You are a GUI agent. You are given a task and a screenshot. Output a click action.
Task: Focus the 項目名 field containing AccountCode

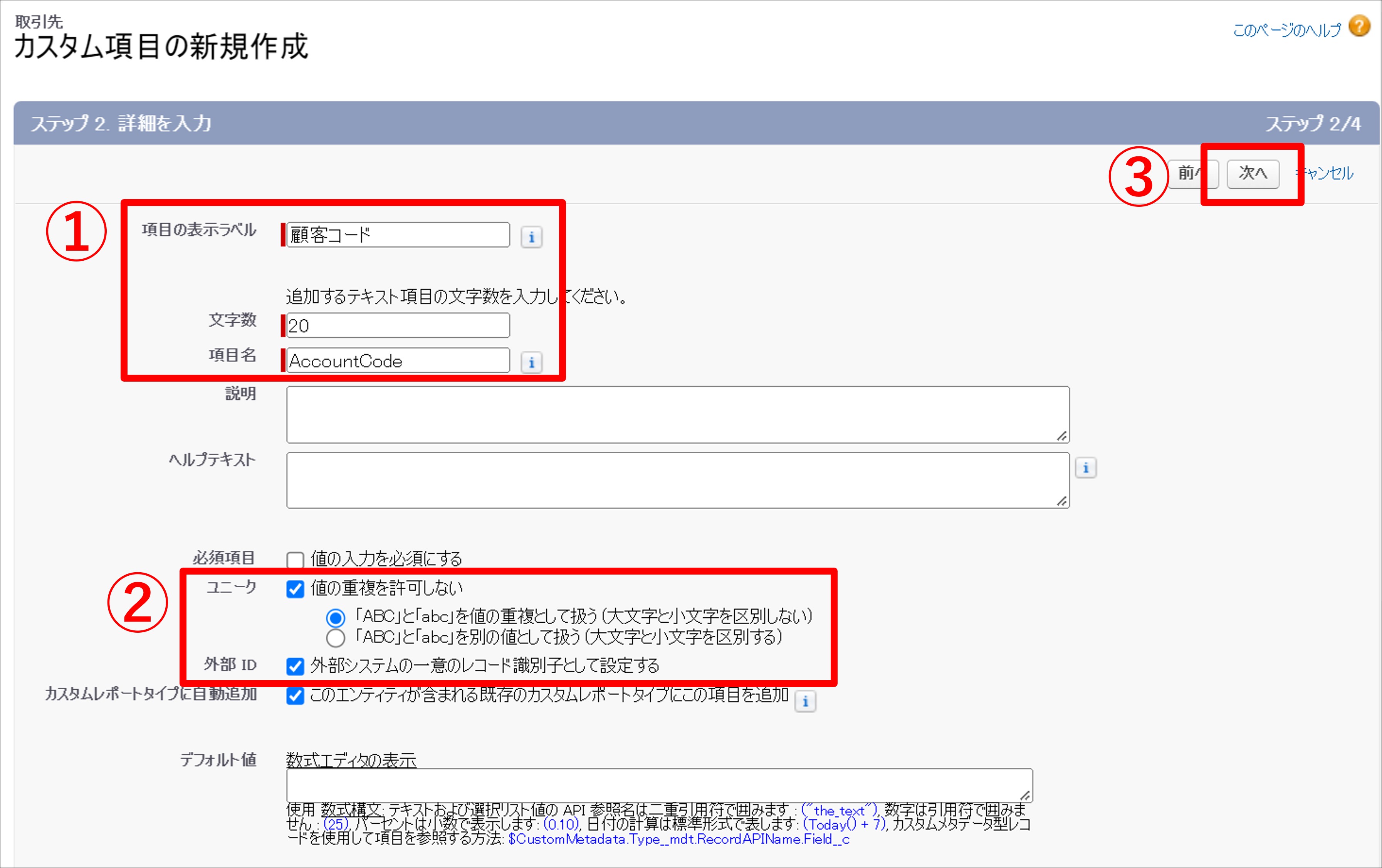[398, 361]
